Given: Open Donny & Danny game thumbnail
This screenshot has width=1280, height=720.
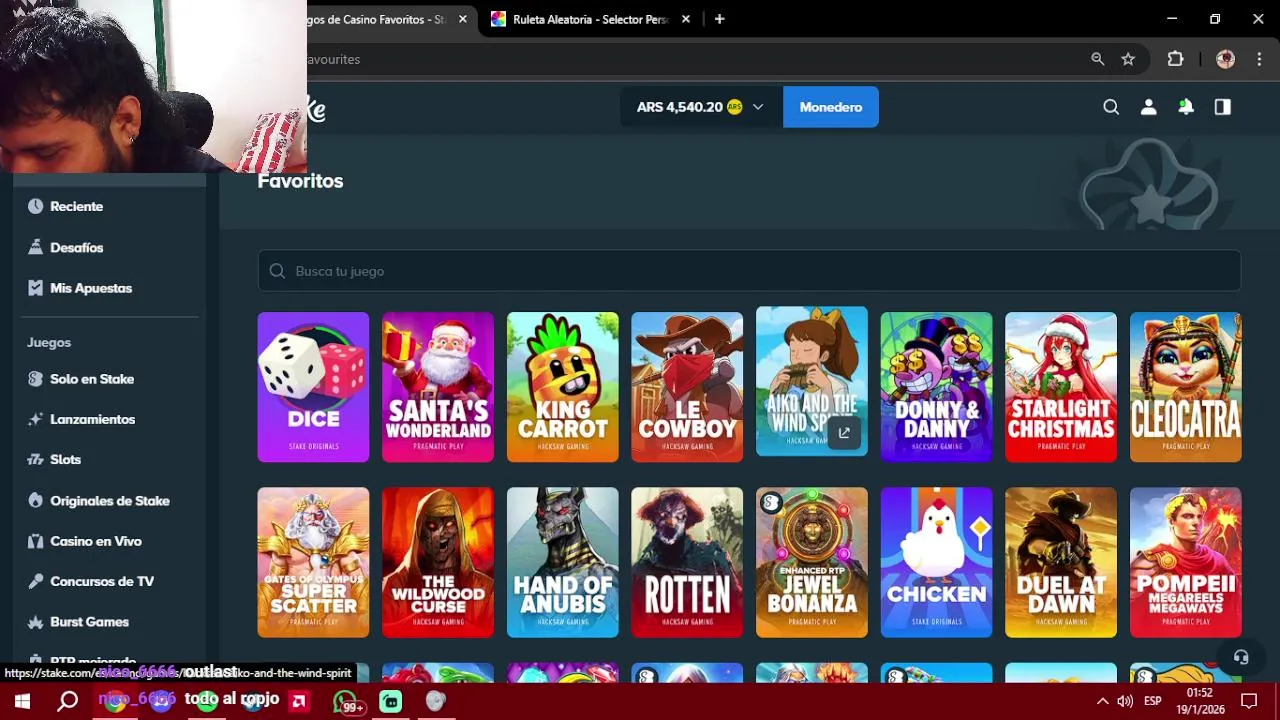Looking at the screenshot, I should coord(936,387).
